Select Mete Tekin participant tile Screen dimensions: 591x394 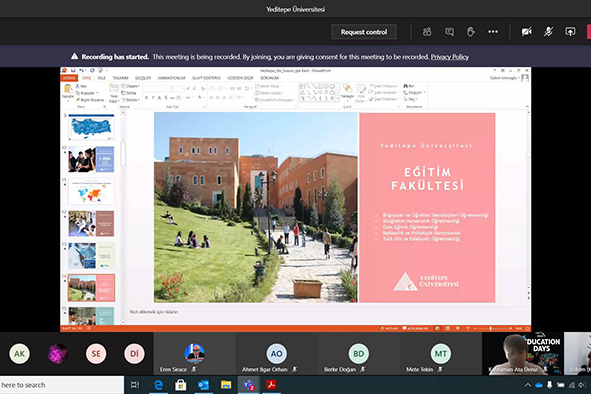point(441,354)
